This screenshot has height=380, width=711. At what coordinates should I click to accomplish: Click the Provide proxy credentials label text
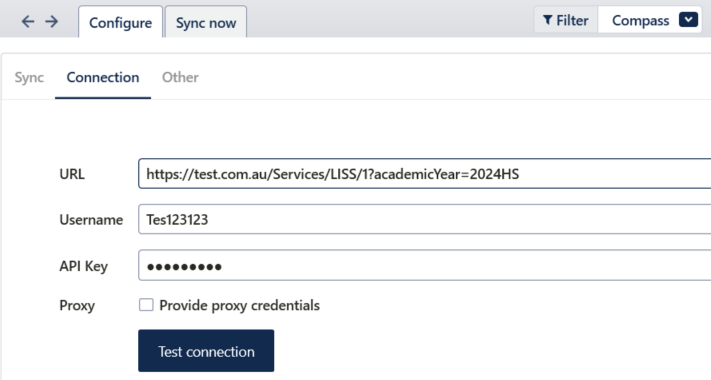point(239,306)
